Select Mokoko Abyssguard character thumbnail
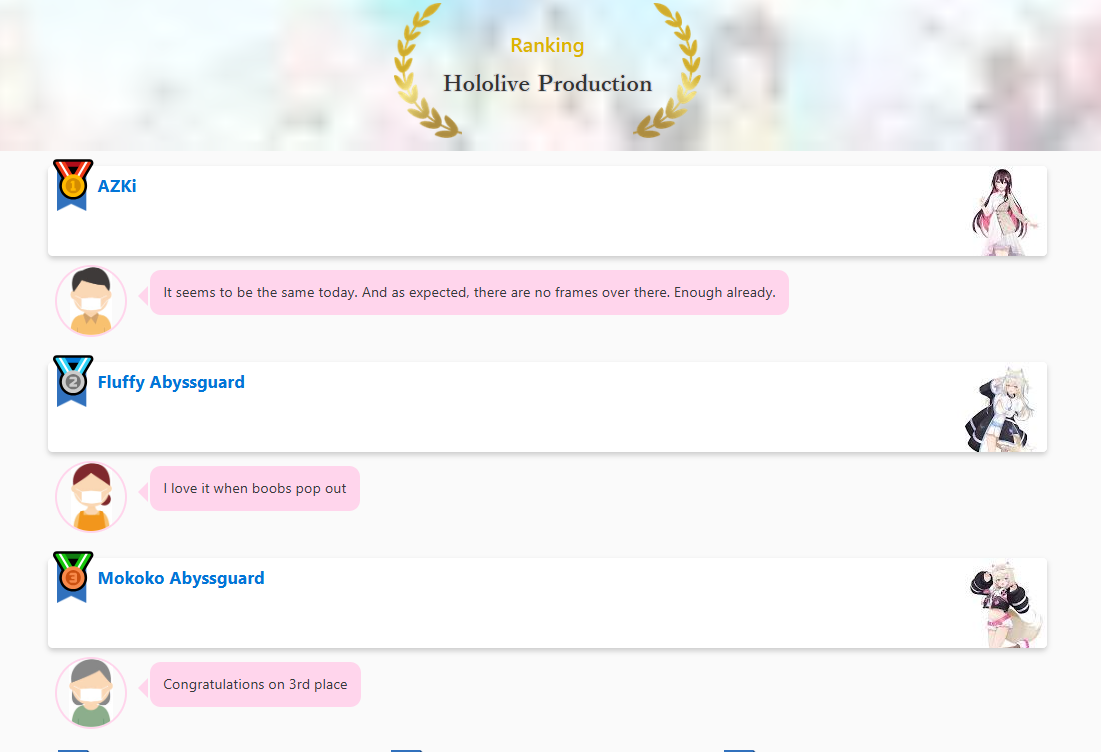1101x752 pixels. (x=1006, y=604)
